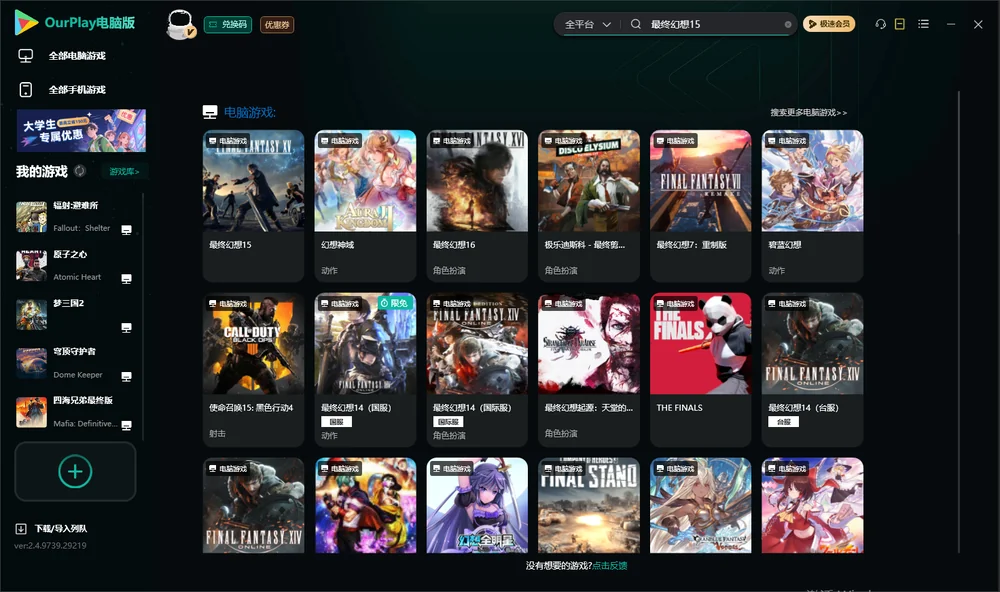Open the 兑换码 redeem code button
This screenshot has height=592, width=1000.
point(228,24)
